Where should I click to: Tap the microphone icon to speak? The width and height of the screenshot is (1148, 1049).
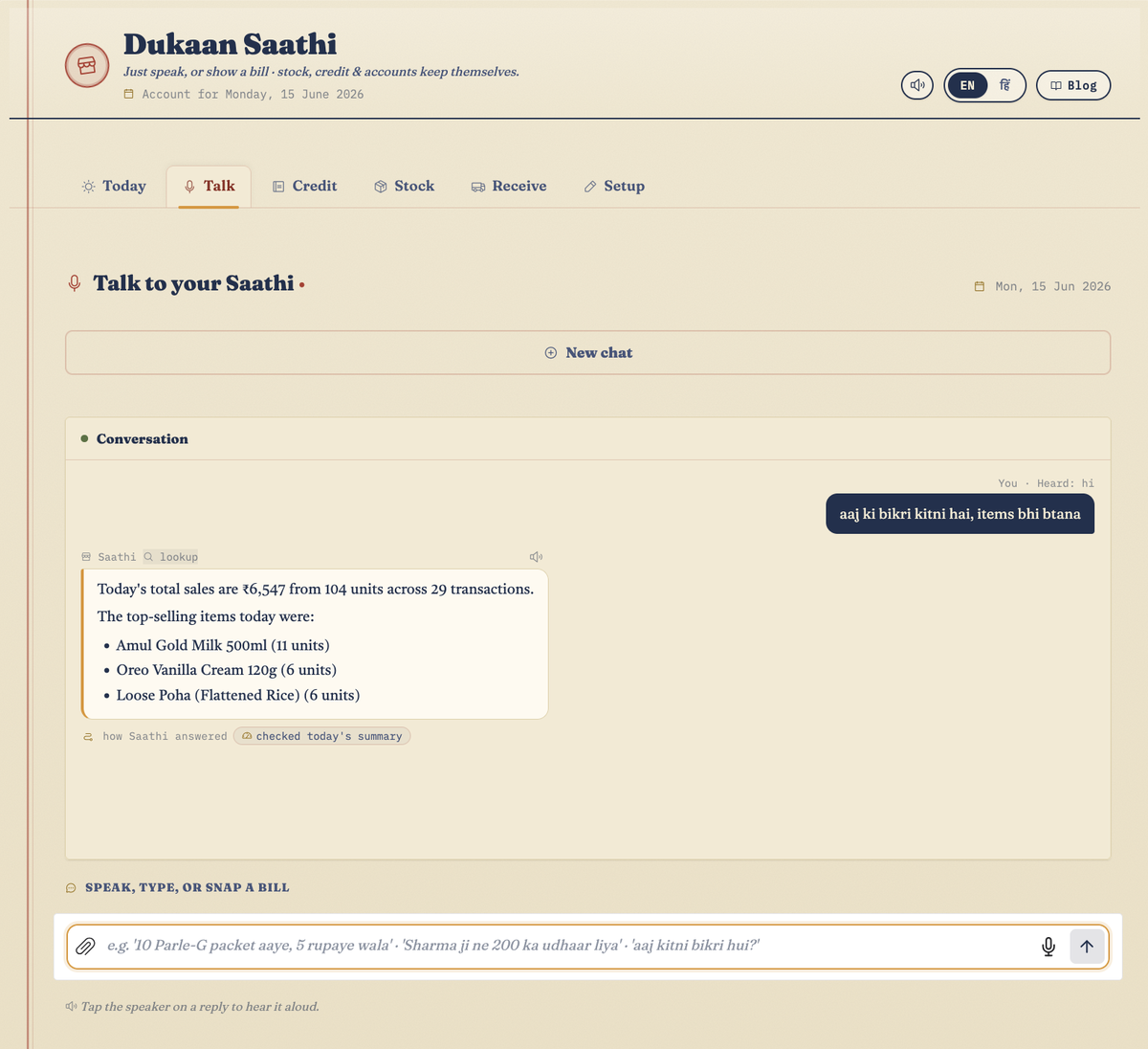[1049, 947]
